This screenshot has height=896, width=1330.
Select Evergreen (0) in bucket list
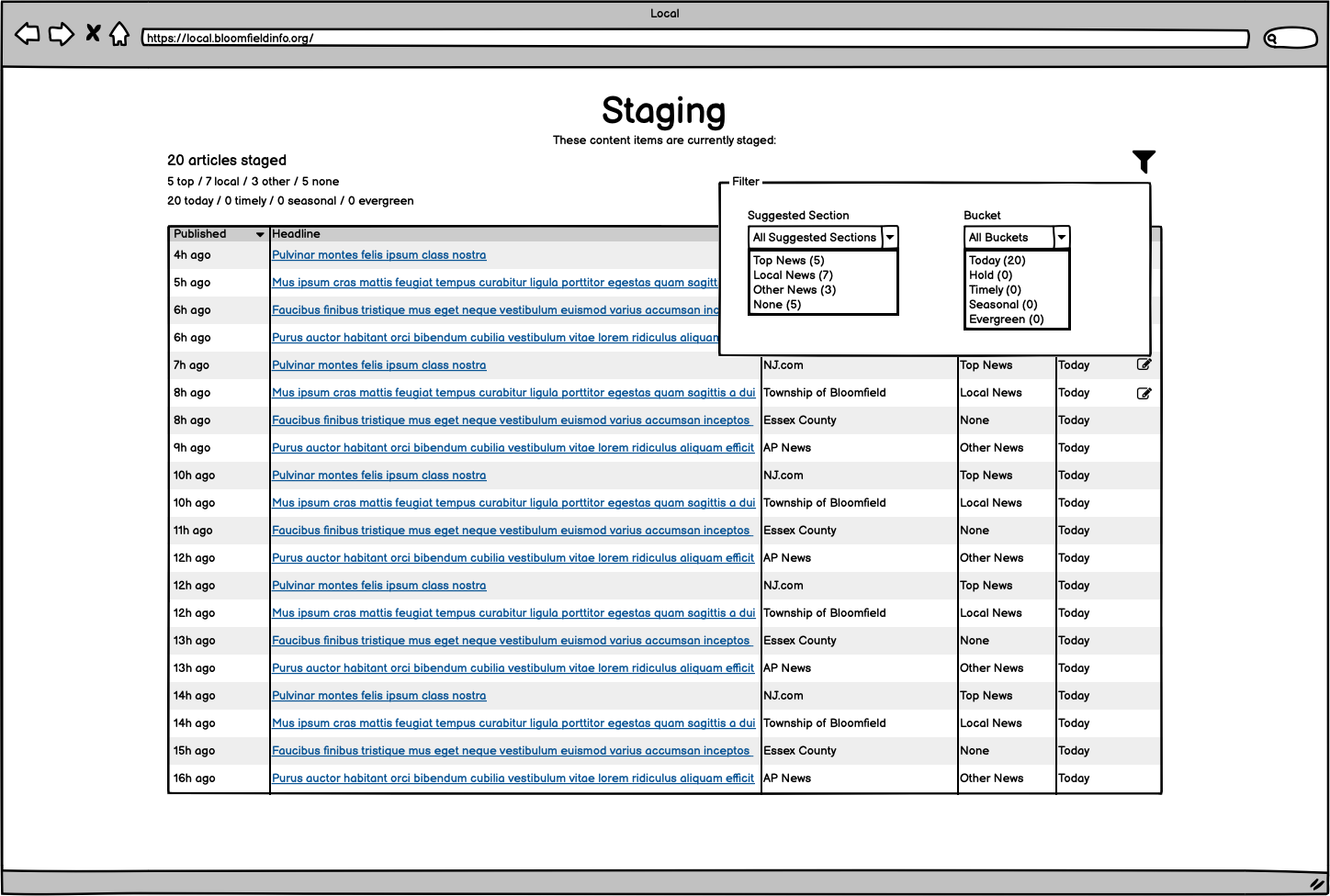coord(1006,319)
